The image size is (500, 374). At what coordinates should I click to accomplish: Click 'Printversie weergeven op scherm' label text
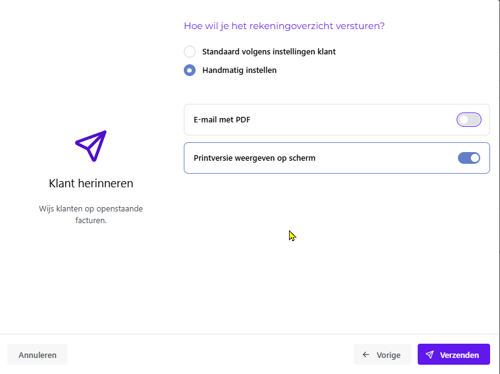254,158
